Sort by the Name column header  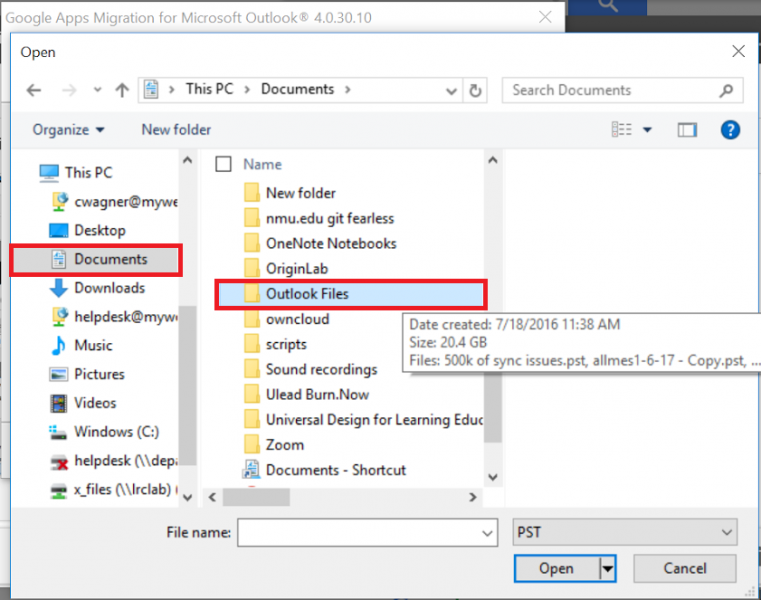point(263,165)
